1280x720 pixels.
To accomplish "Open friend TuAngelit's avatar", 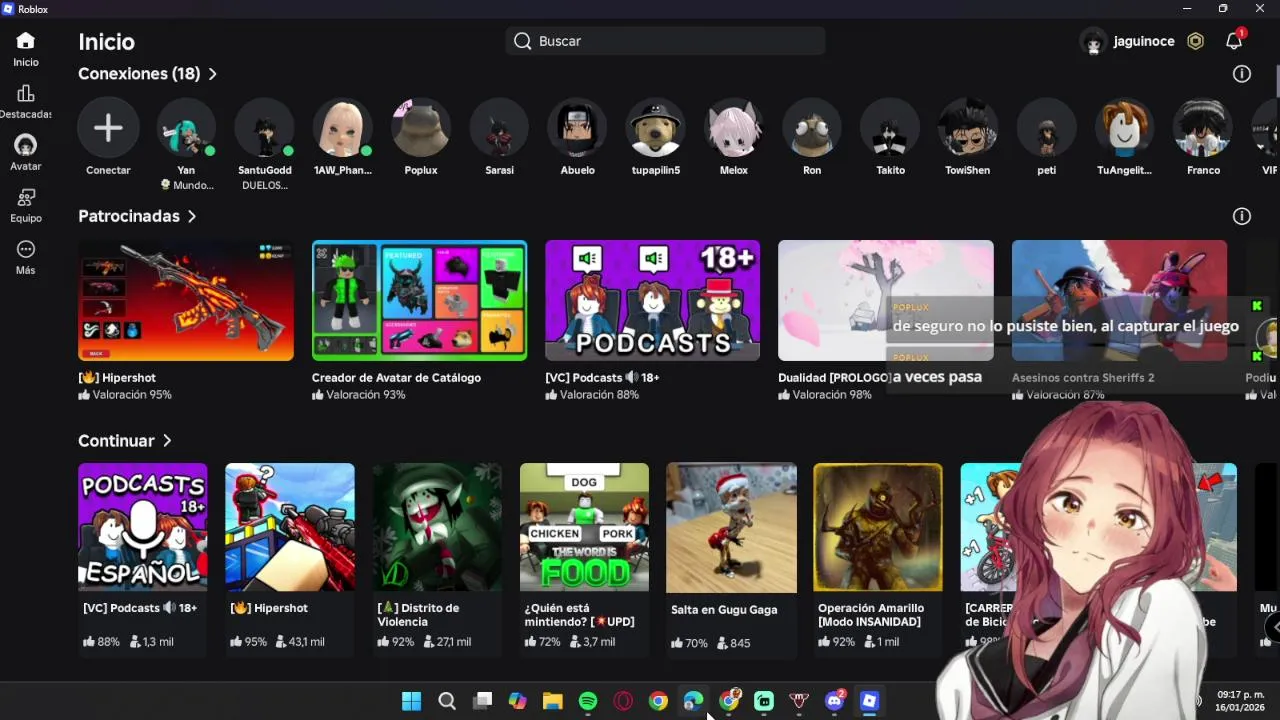I will [x=1125, y=127].
